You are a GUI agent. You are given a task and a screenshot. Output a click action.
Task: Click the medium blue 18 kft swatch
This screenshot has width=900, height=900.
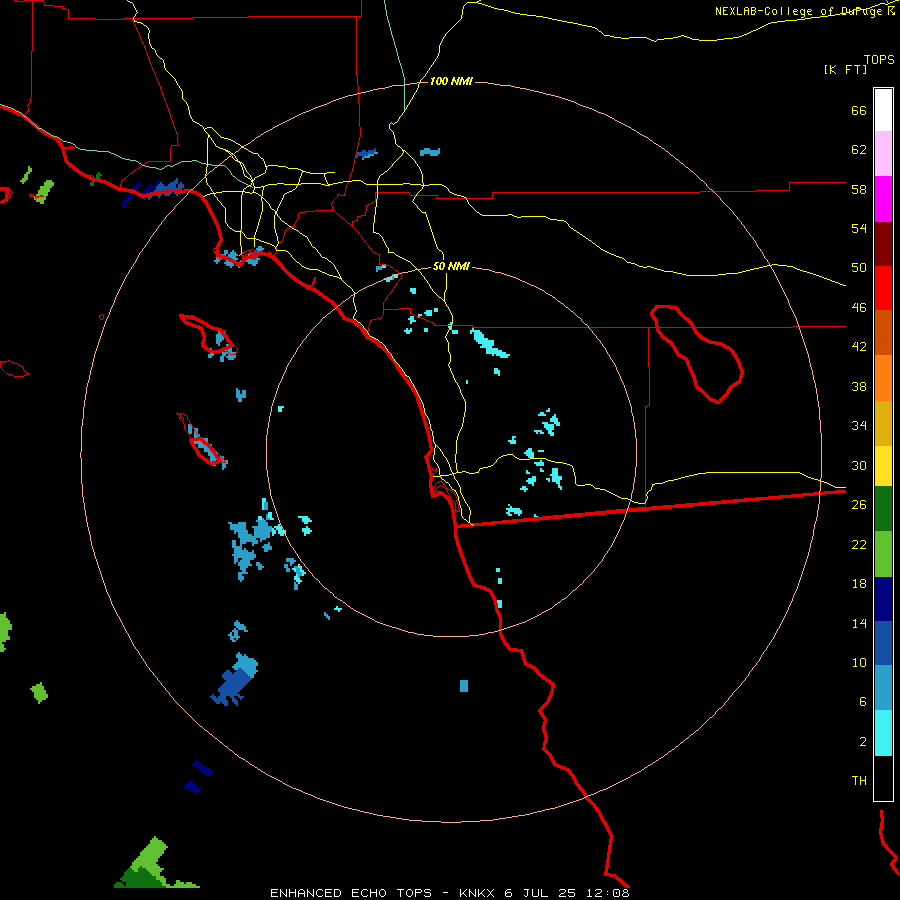click(x=883, y=643)
